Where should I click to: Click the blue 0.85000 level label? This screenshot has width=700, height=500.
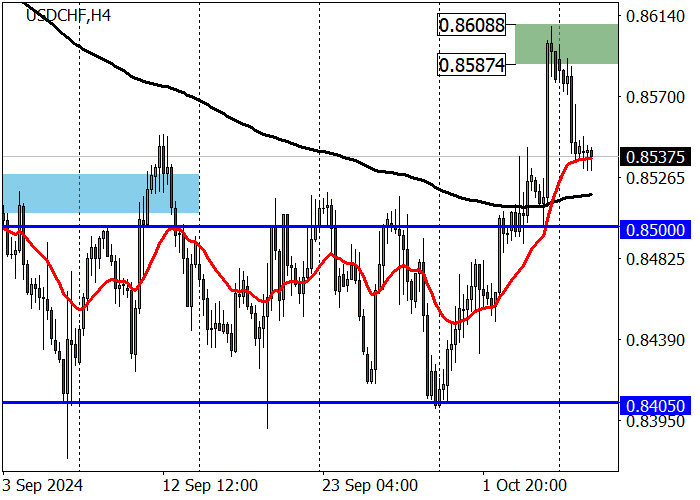coord(655,230)
